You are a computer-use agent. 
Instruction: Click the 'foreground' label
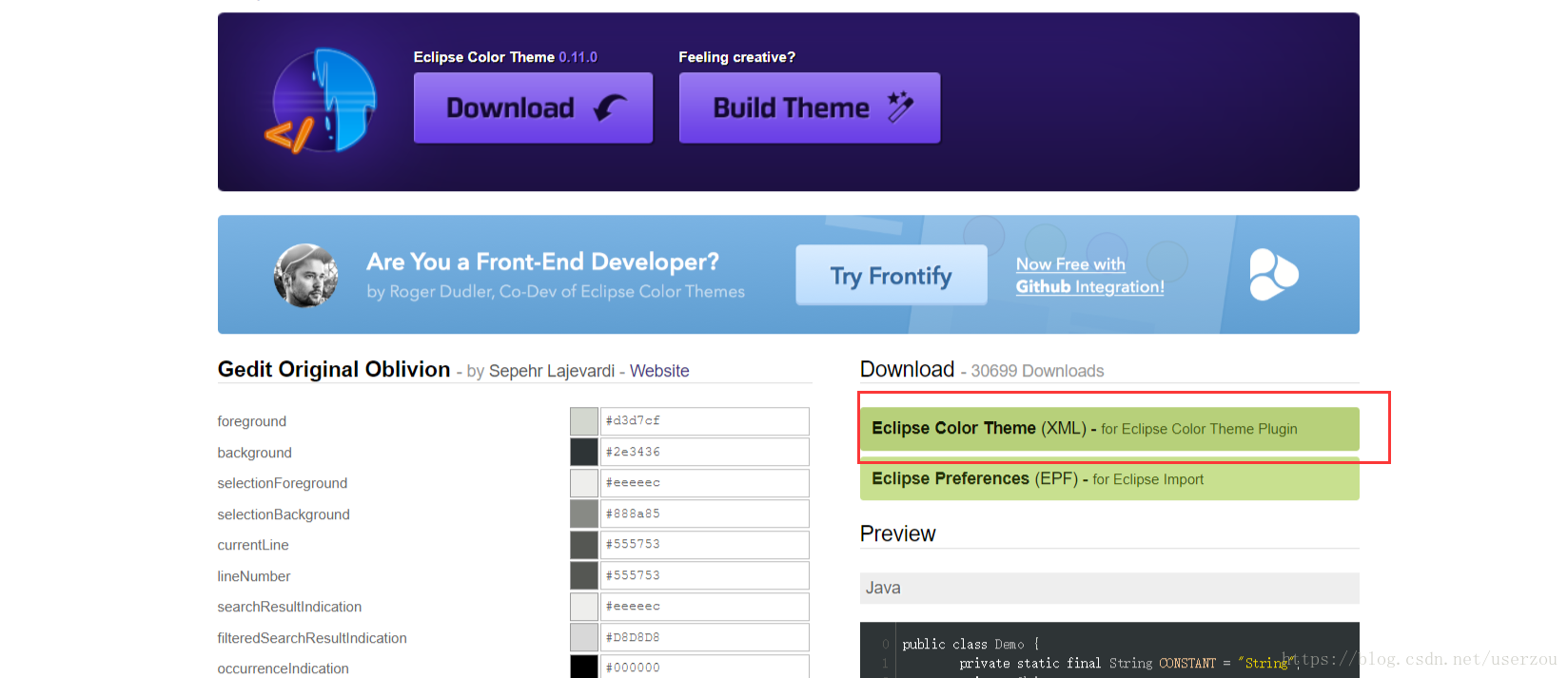(252, 421)
